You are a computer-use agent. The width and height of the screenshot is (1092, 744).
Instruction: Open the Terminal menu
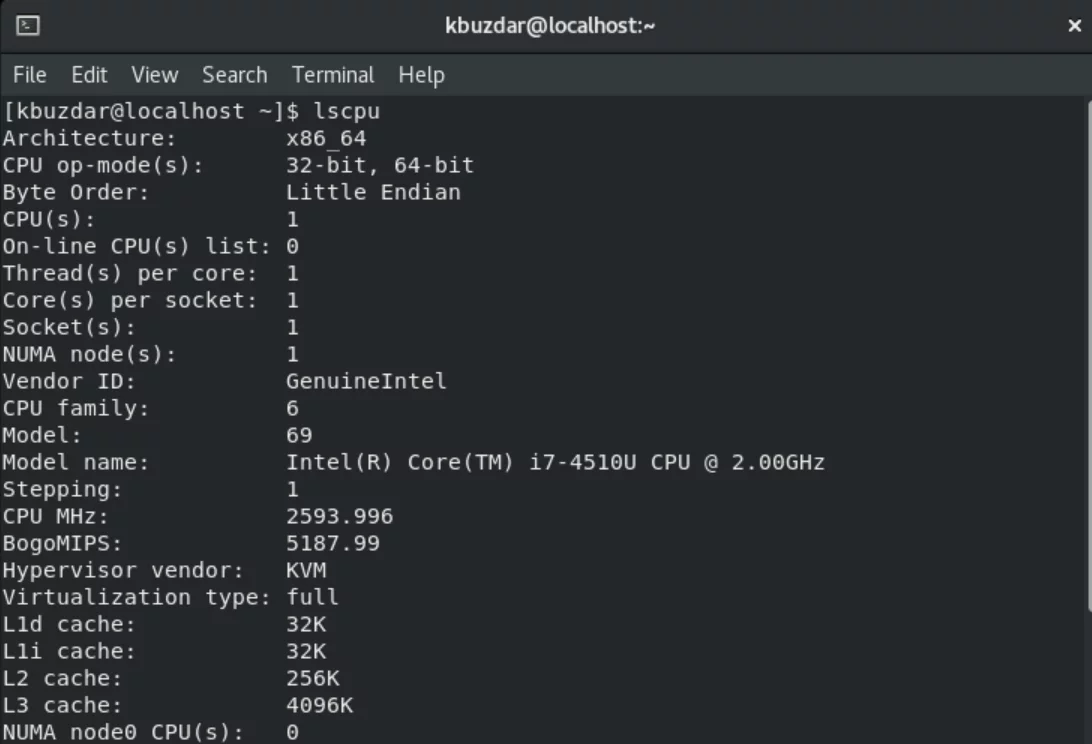(x=333, y=75)
